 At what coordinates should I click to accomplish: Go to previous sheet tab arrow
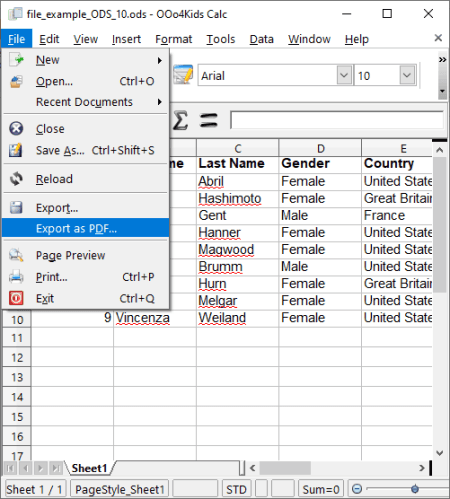(25, 468)
